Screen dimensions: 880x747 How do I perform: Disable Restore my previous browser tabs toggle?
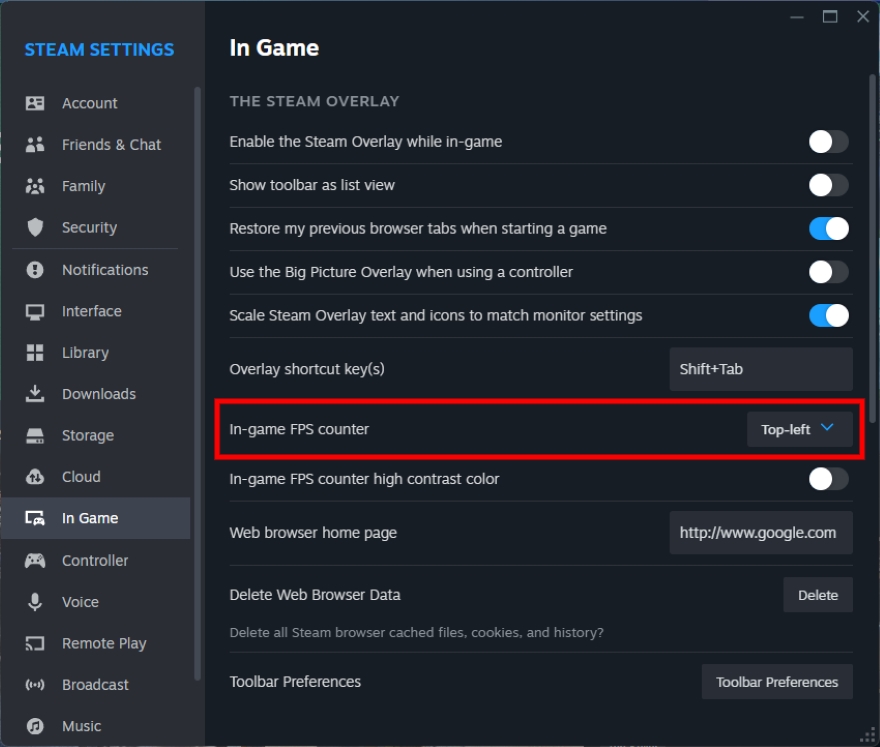click(828, 229)
